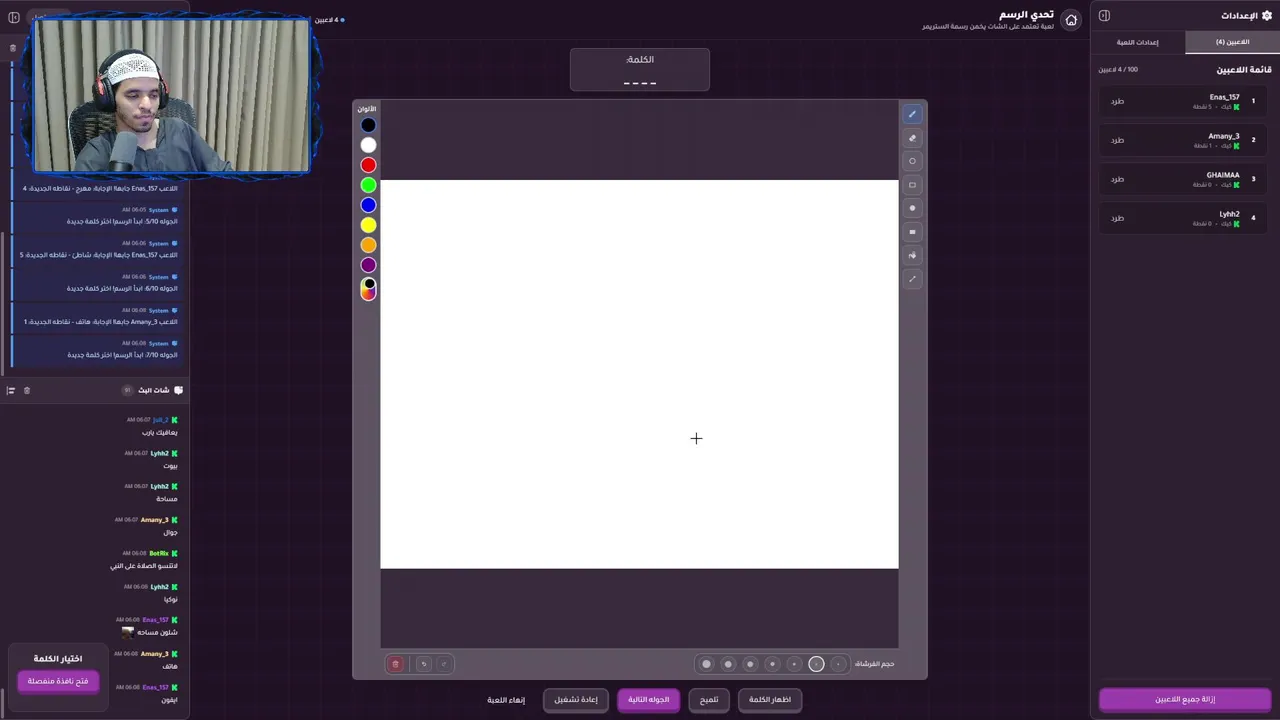Click إنهاء اللعبة end game link

click(x=506, y=700)
